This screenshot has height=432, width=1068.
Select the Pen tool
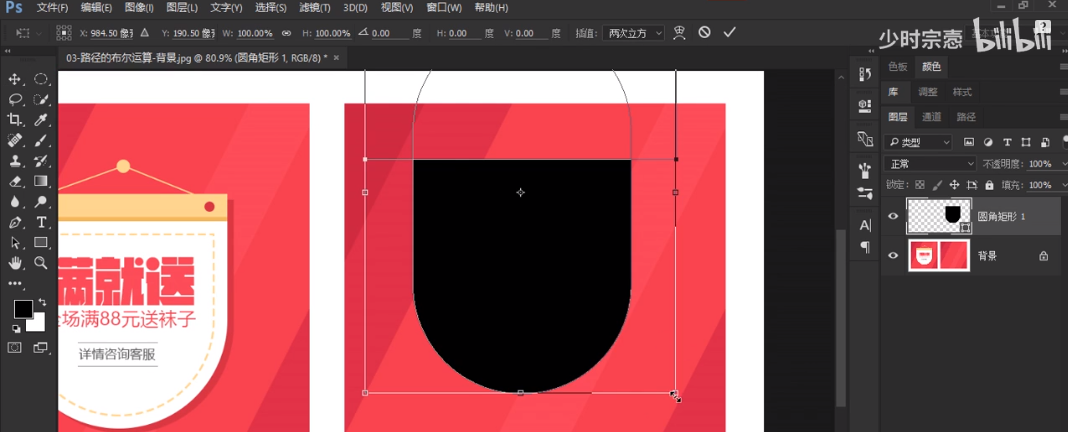tap(15, 222)
